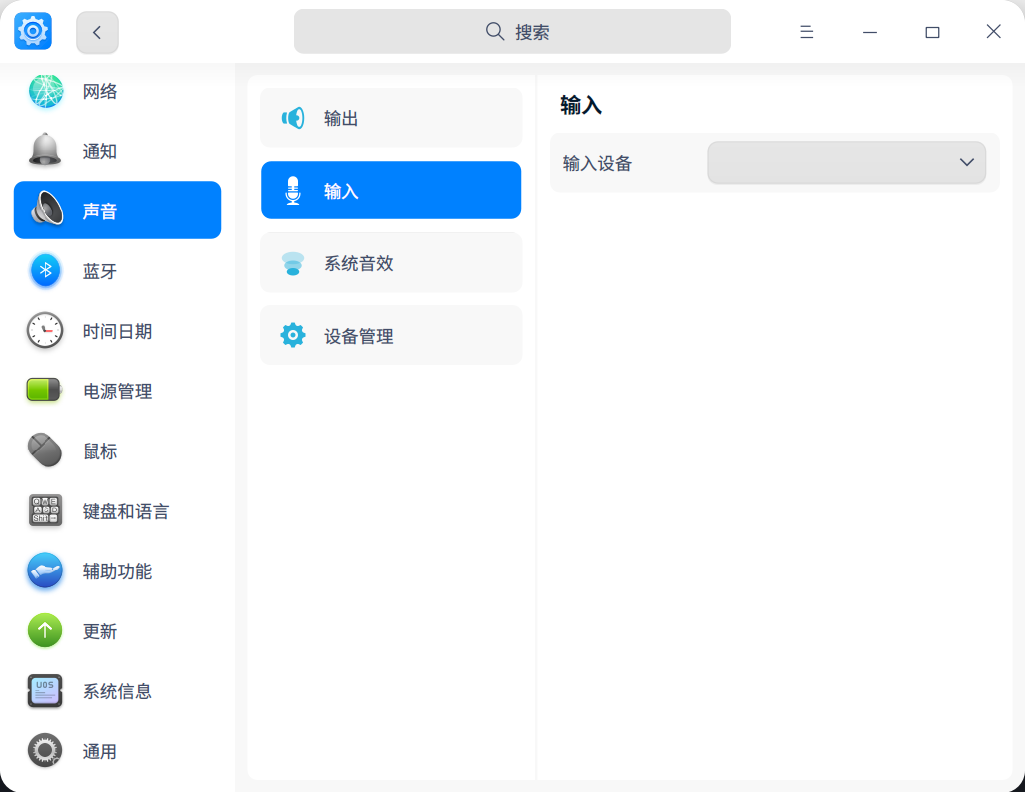Click the magnifier icon in search bar

[495, 31]
